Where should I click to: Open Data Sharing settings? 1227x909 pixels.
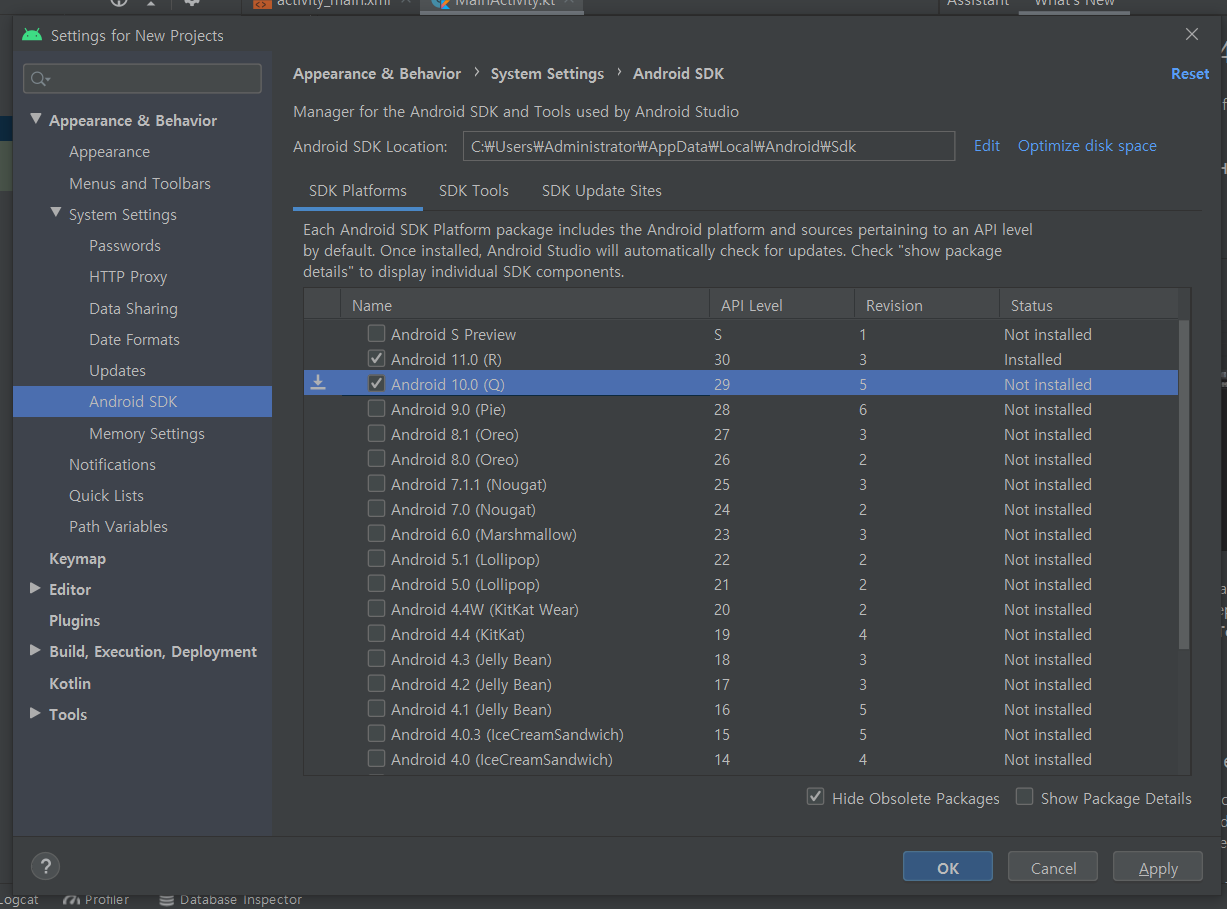(133, 308)
